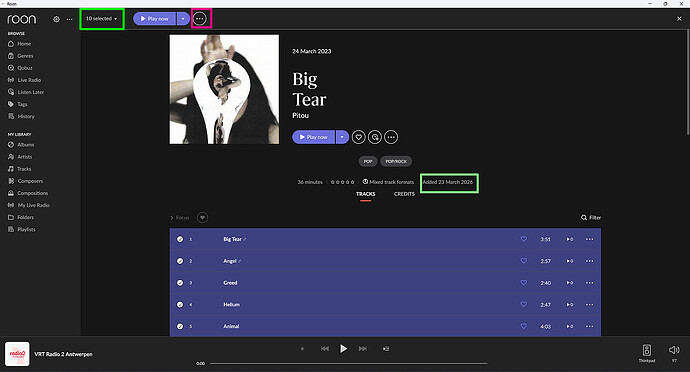The height and width of the screenshot is (372, 690).
Task: Open Tags in sidebar
Action: pyautogui.click(x=18, y=104)
